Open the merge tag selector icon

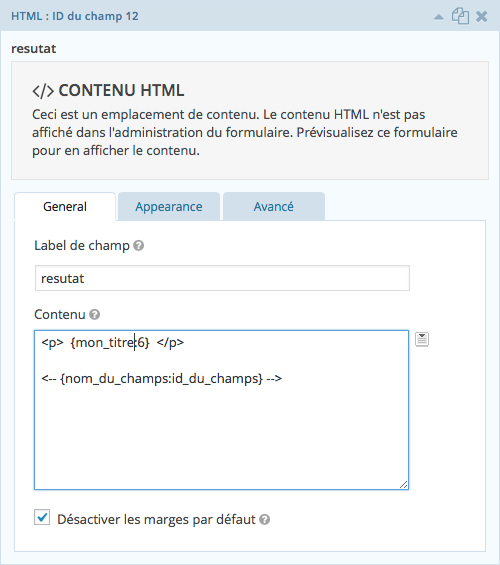coord(422,339)
